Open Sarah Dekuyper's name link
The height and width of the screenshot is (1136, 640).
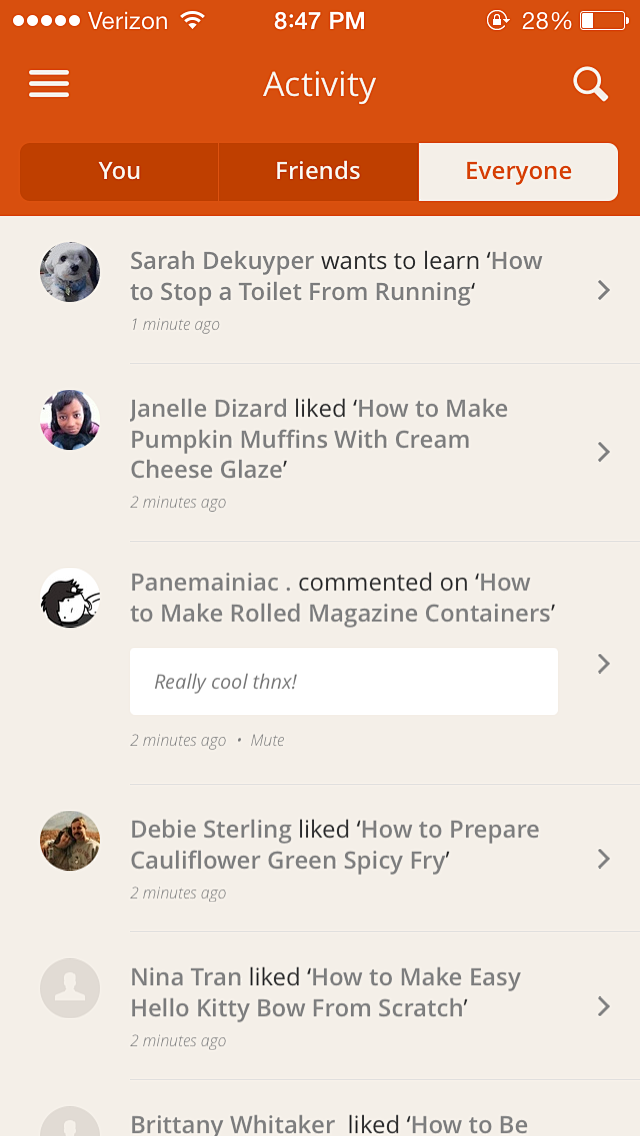(222, 261)
